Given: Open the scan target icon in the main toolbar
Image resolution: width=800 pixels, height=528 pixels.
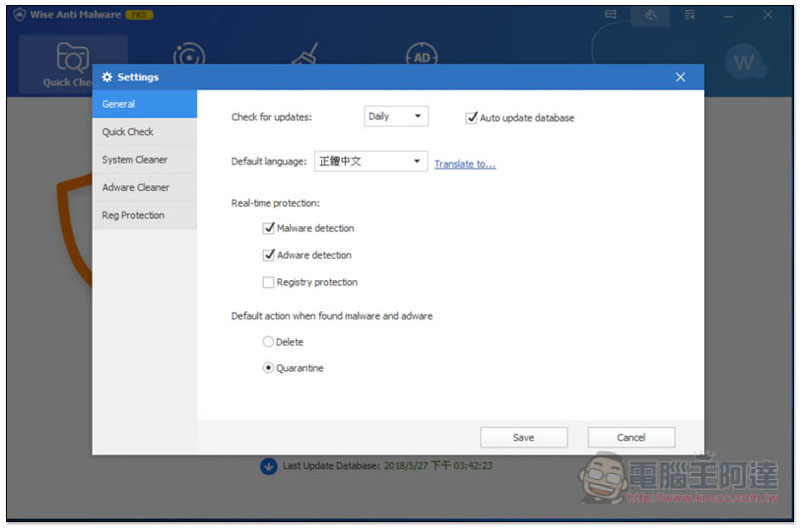Looking at the screenshot, I should pos(189,54).
